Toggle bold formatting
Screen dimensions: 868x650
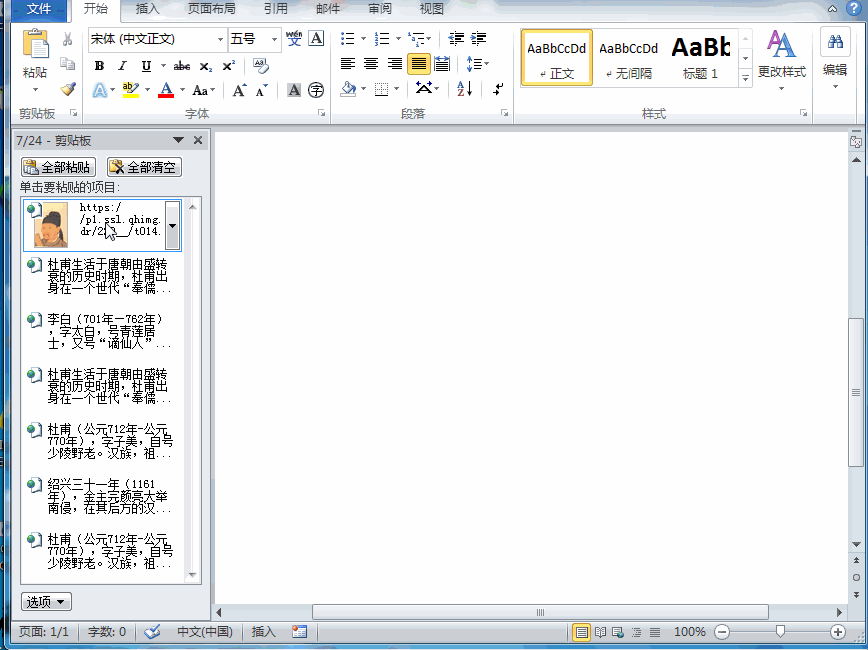click(x=99, y=66)
